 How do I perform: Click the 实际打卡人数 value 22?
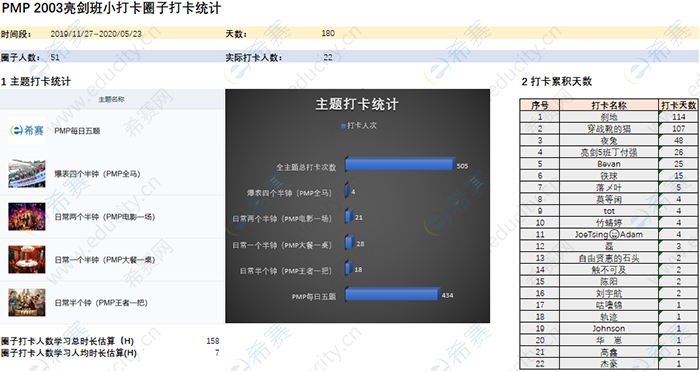tap(328, 57)
